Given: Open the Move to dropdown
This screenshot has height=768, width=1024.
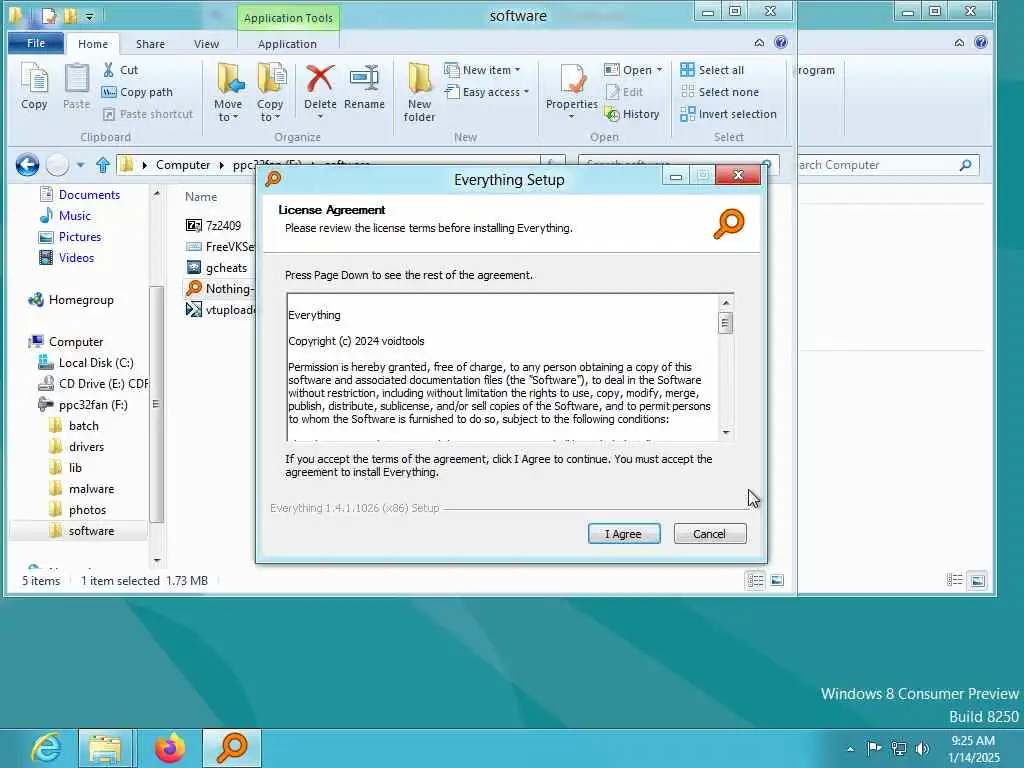Looking at the screenshot, I should point(228,92).
